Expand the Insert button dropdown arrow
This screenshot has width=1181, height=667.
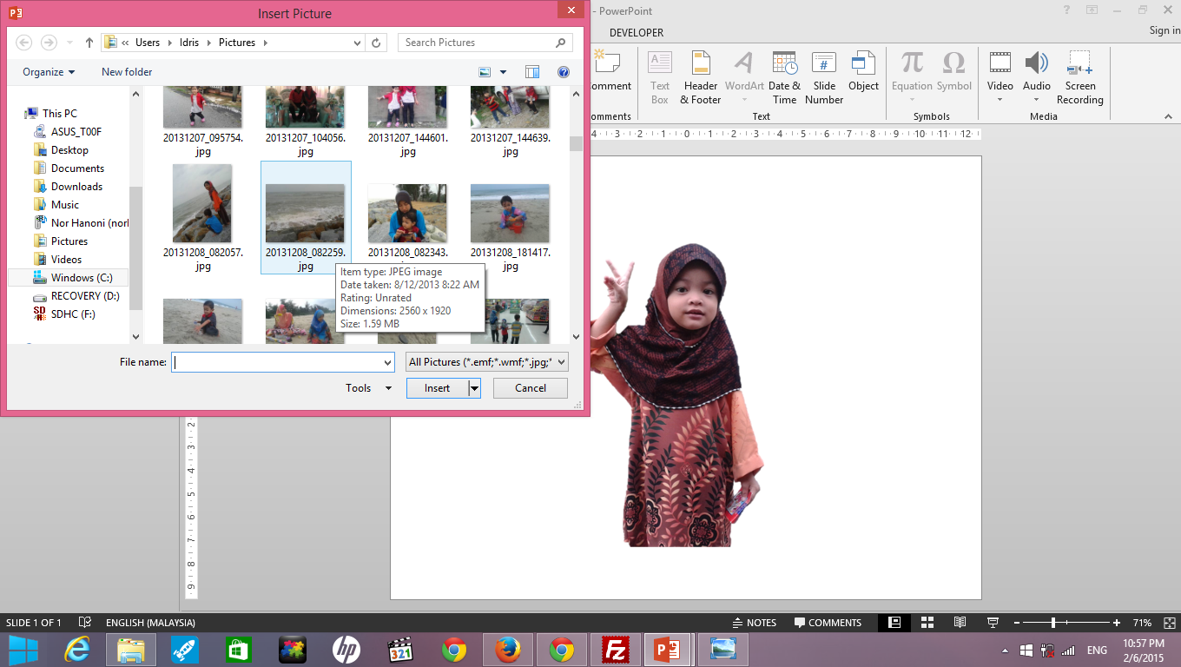[x=474, y=388]
